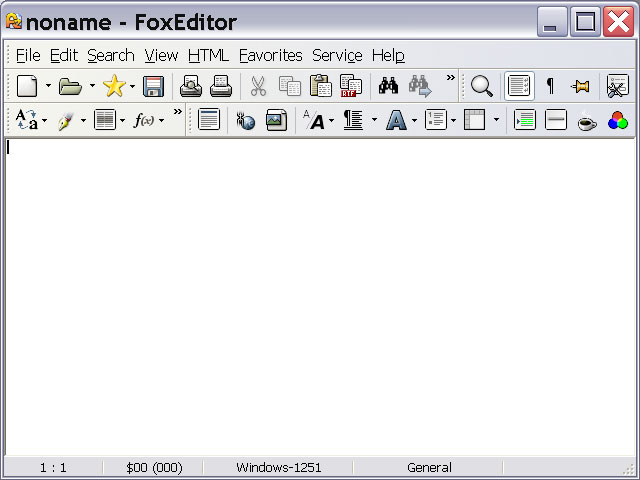Click the numbered list icon
The width and height of the screenshot is (640, 480).
tap(436, 120)
